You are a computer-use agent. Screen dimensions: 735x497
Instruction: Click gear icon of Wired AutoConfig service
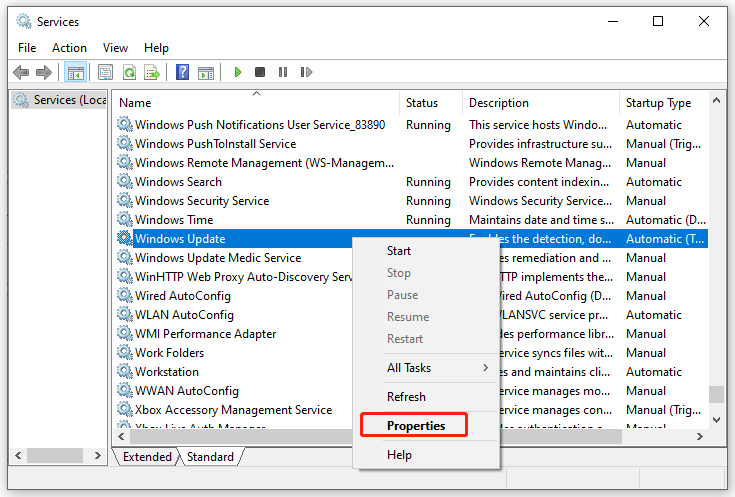[x=125, y=295]
